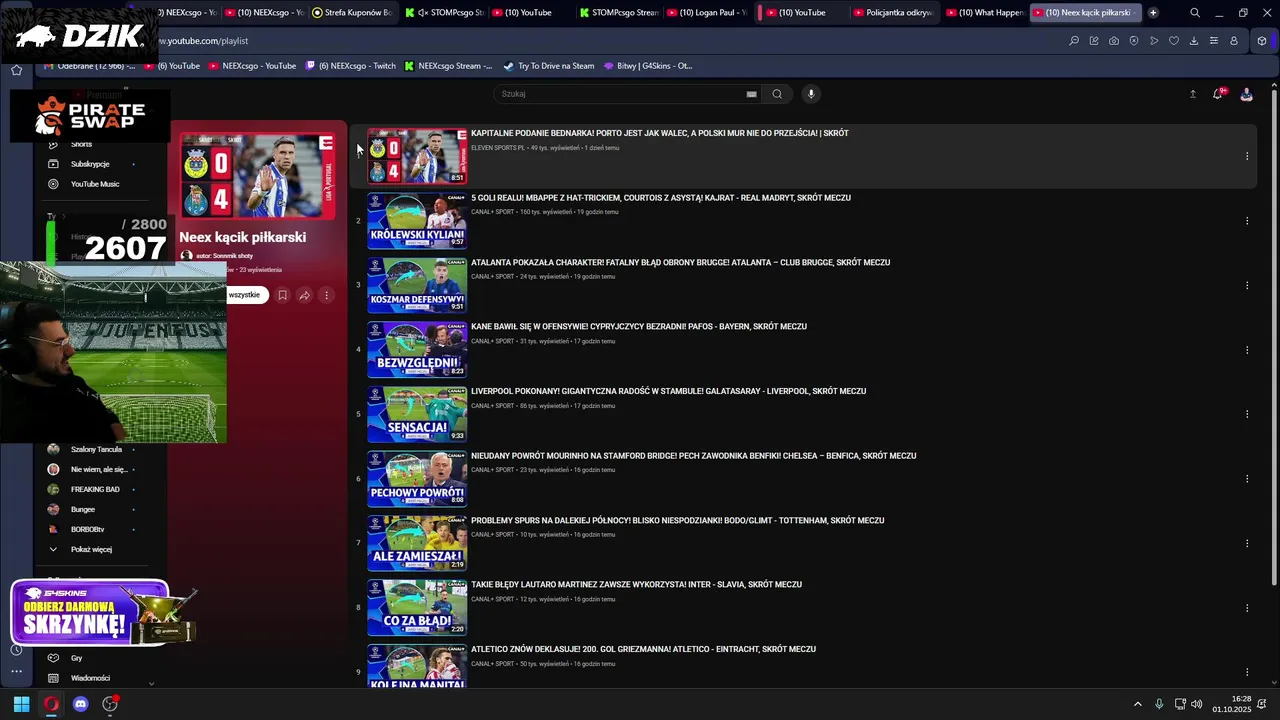Switch to the Logan Paul YouTube tab
Viewport: 1280px width, 720px height.
(707, 13)
